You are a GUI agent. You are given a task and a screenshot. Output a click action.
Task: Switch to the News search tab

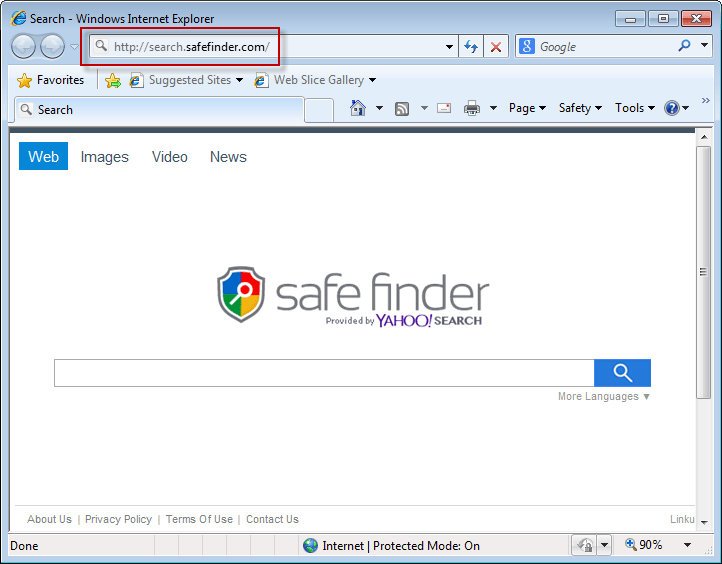(x=228, y=157)
